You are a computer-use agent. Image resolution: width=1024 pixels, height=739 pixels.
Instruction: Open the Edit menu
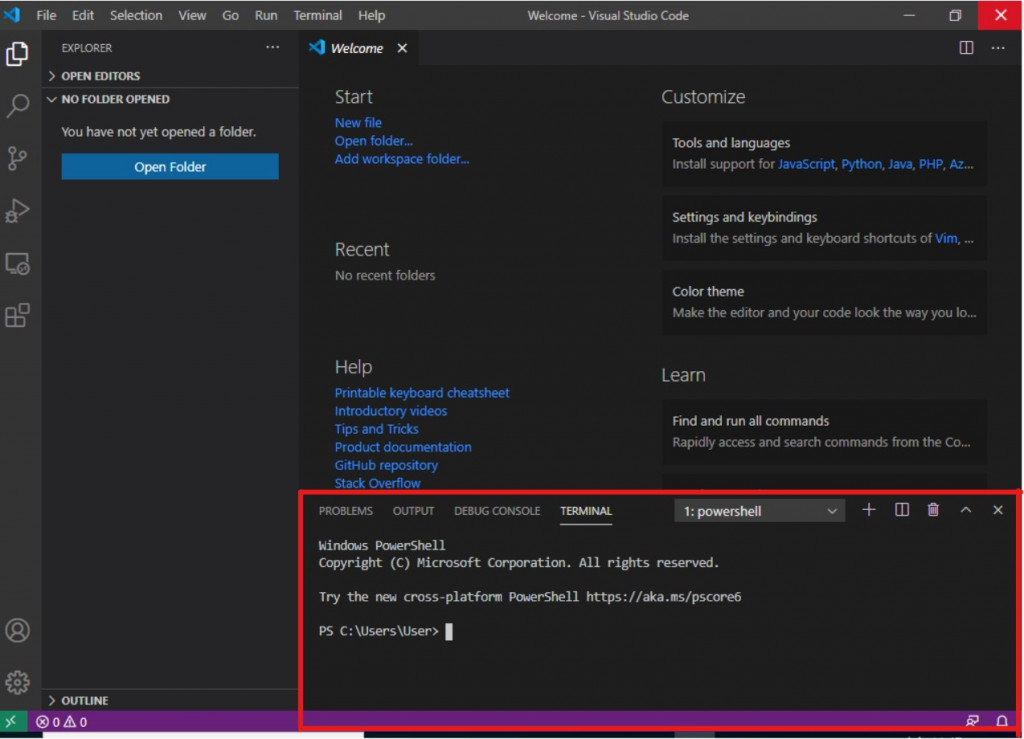[82, 15]
